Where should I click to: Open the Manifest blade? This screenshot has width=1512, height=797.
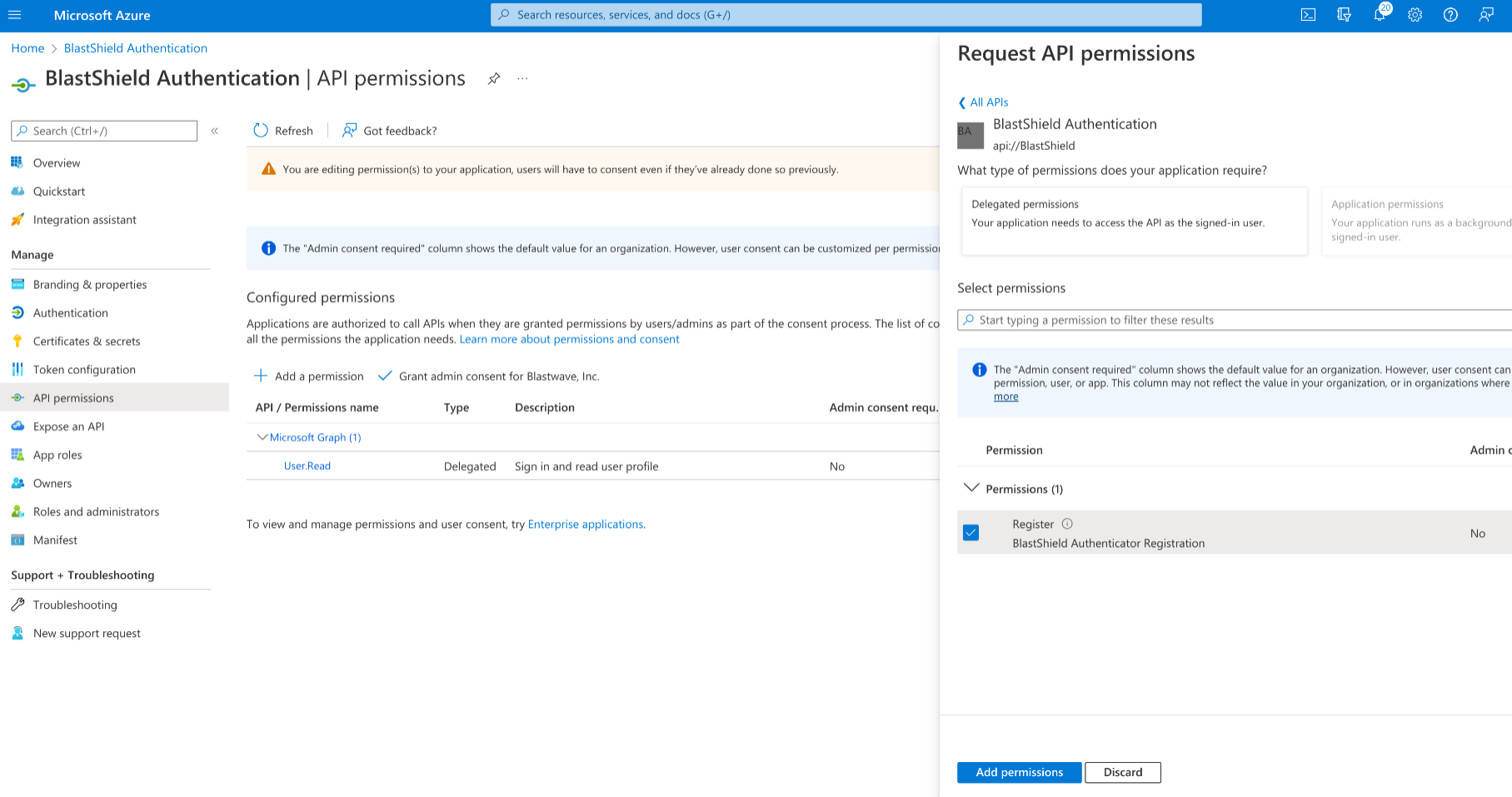tap(55, 540)
